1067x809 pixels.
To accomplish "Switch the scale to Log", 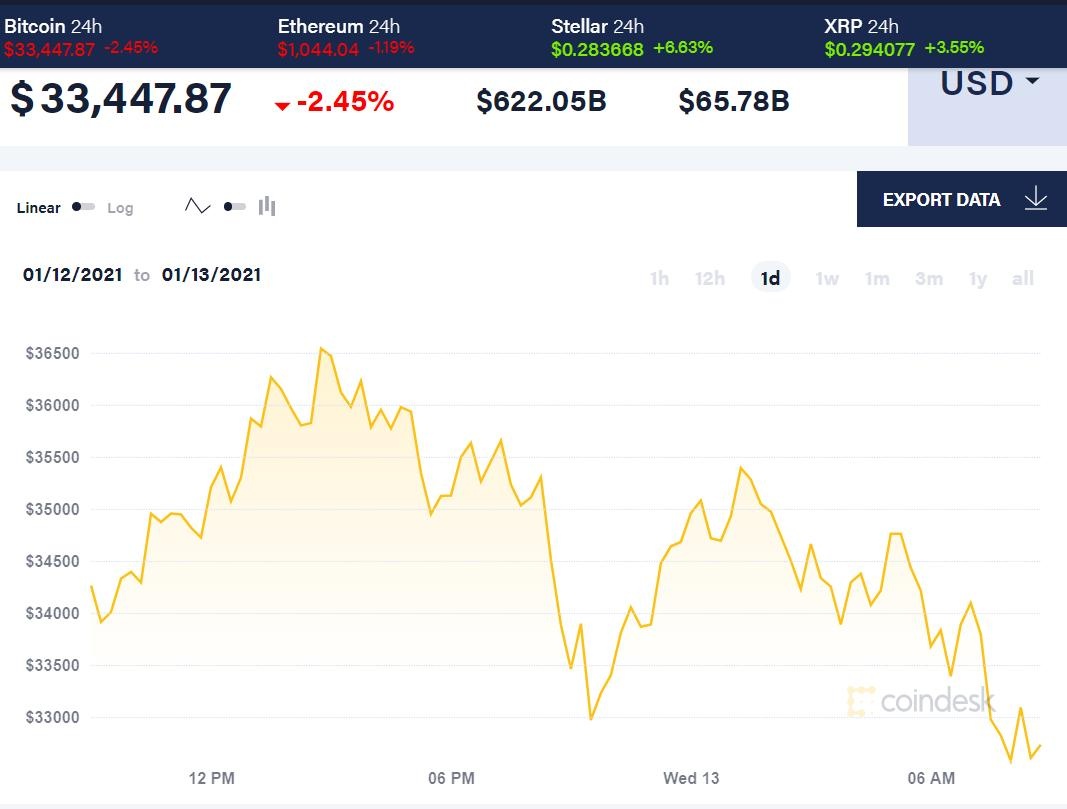I will (x=120, y=207).
